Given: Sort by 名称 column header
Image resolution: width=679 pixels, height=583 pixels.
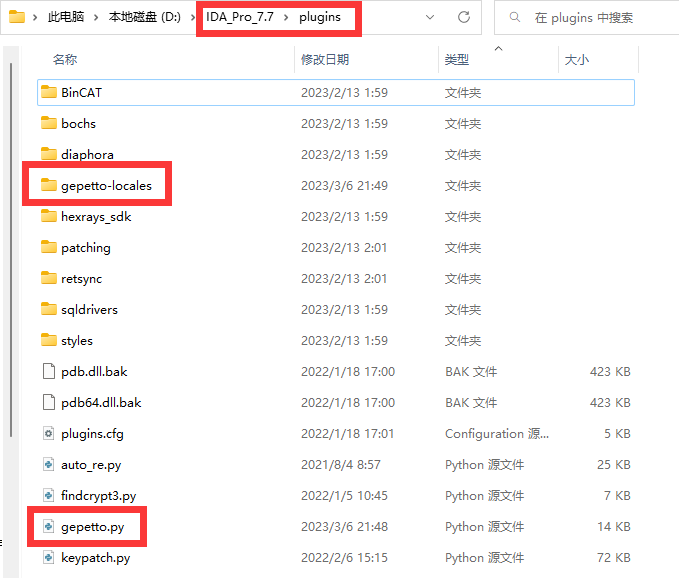Looking at the screenshot, I should (65, 60).
